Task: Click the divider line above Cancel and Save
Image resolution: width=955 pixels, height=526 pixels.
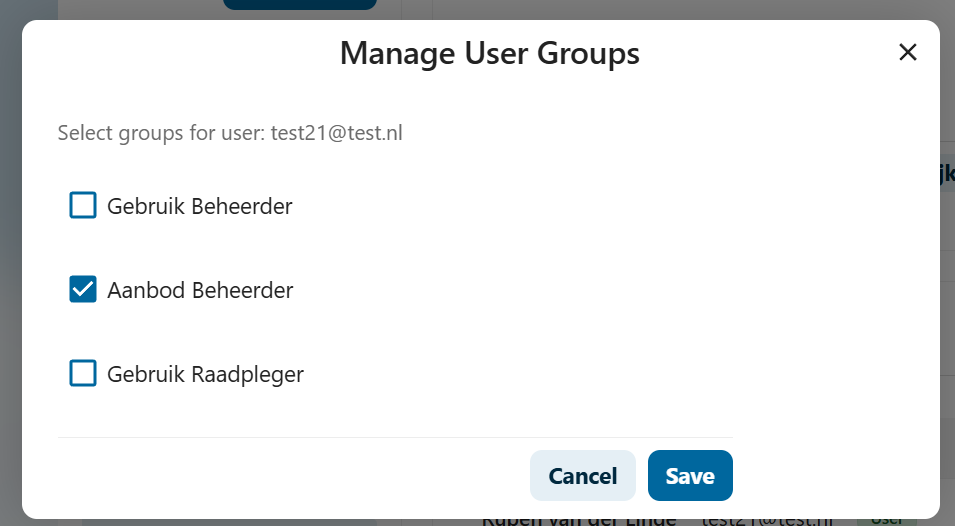Action: tap(395, 437)
